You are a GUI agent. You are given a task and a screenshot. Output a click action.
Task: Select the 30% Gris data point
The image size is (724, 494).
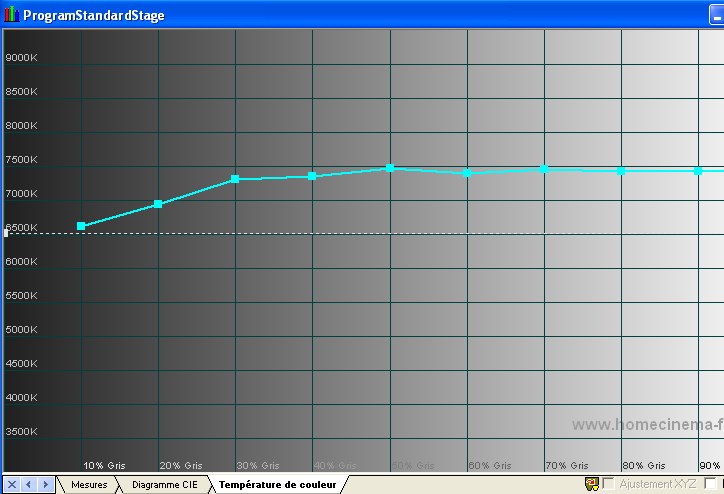coord(235,179)
